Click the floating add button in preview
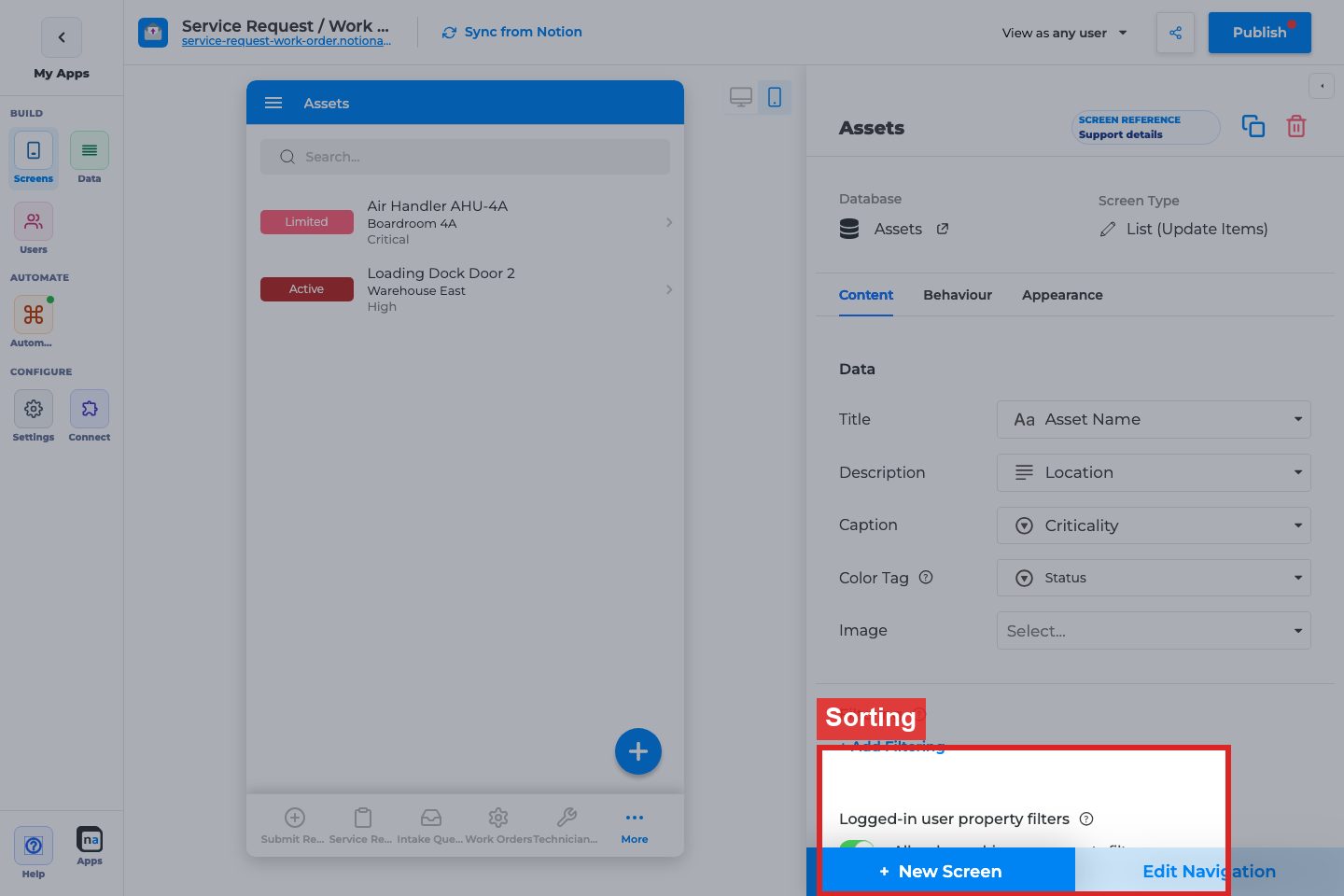Viewport: 1344px width, 896px height. 638,751
